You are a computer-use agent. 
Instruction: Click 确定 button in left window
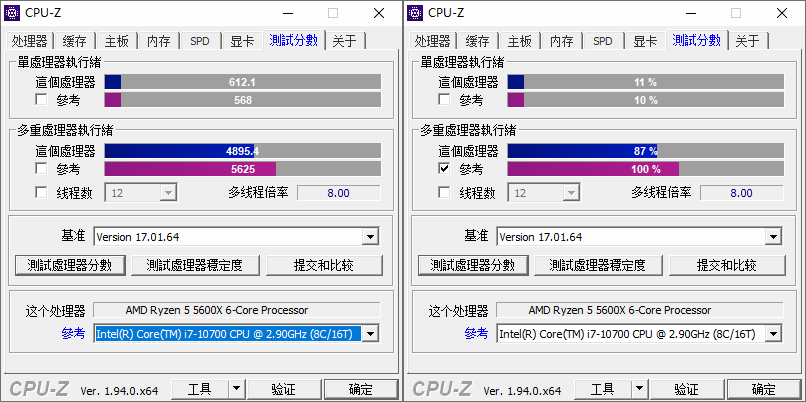point(361,389)
